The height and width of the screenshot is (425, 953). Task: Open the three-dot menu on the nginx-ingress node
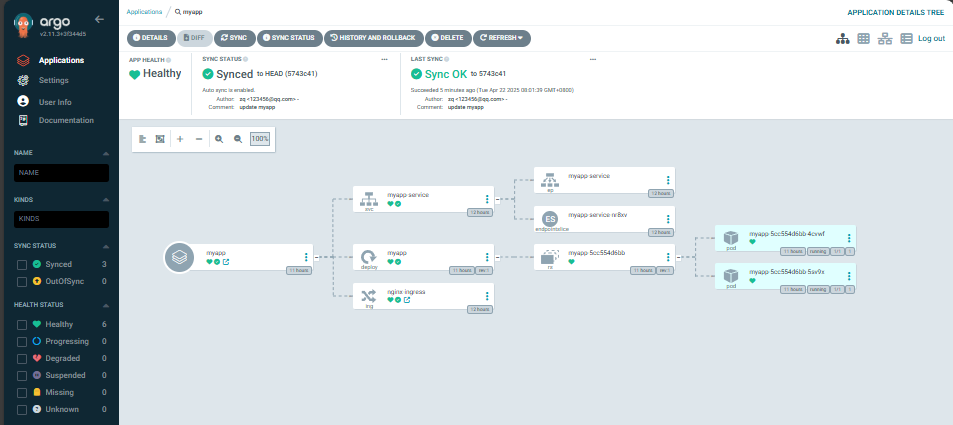coord(487,296)
